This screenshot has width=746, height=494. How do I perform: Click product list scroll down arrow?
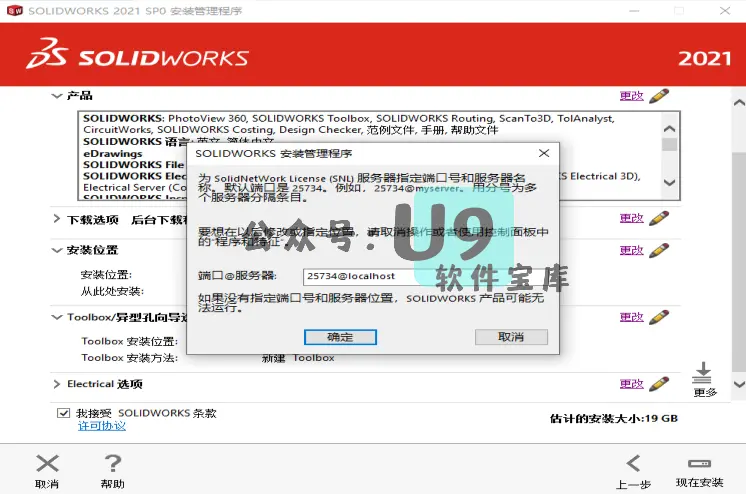point(669,183)
